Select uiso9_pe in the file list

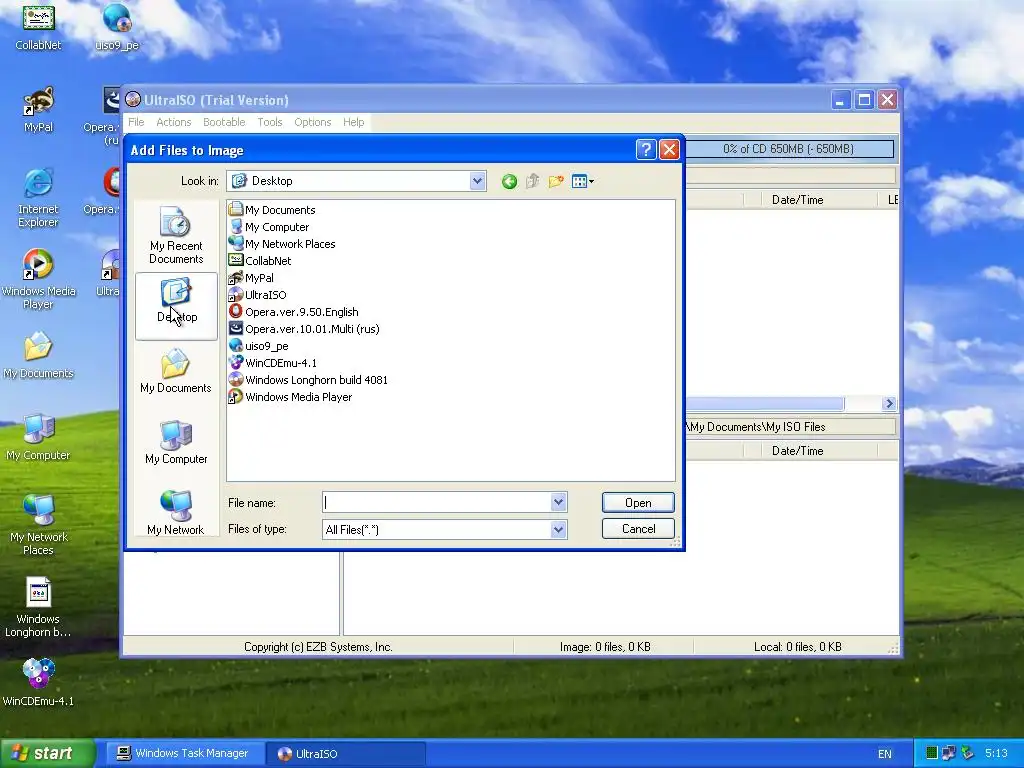(259, 345)
